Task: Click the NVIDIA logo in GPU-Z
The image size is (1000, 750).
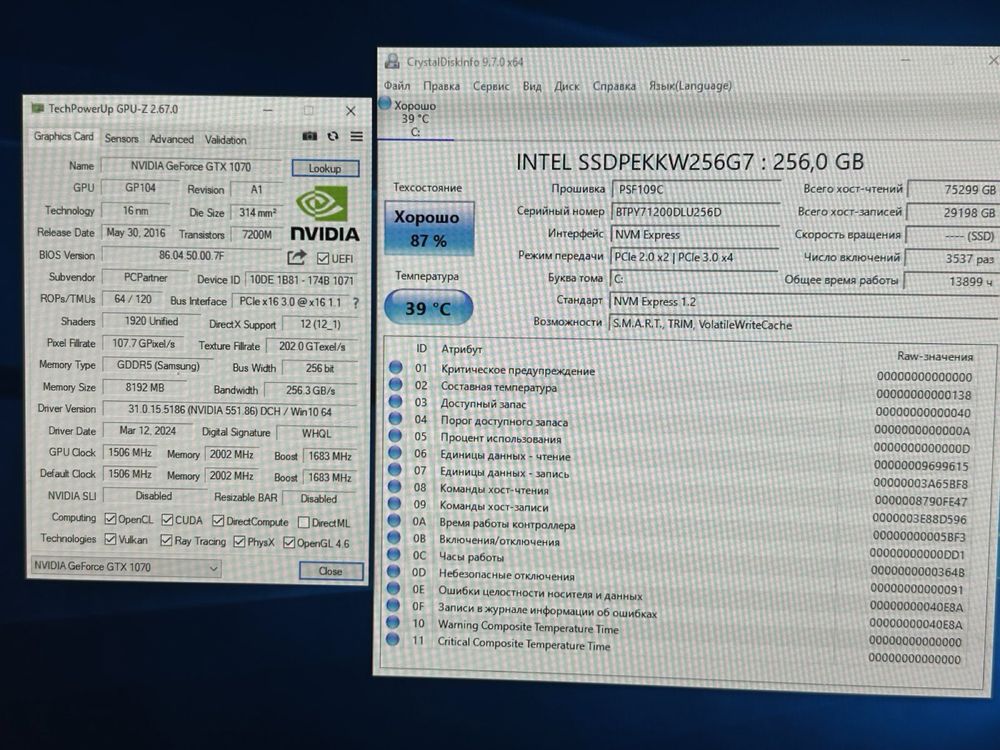Action: pos(324,214)
